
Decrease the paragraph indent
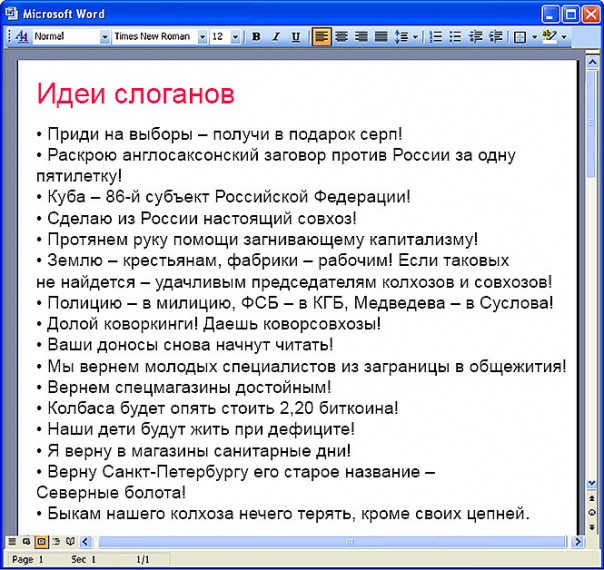click(x=475, y=37)
